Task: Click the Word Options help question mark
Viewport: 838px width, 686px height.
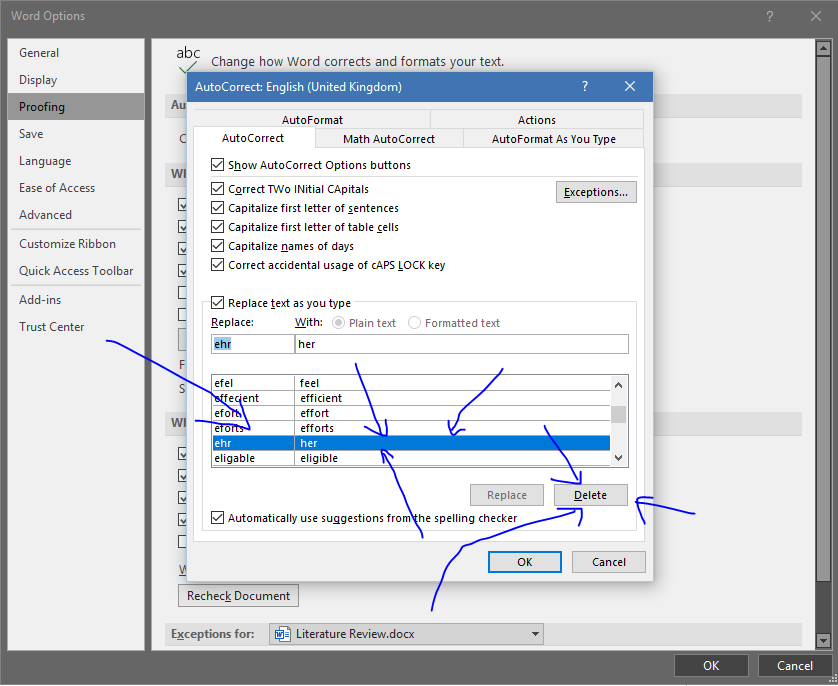Action: (770, 16)
